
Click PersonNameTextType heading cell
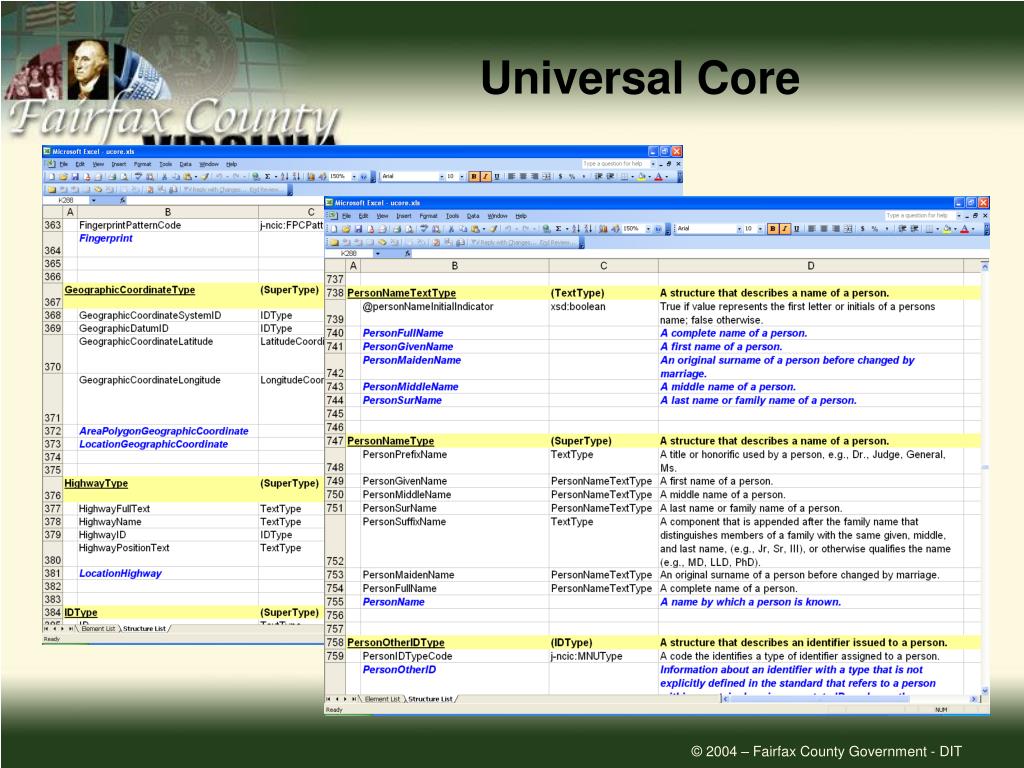coord(401,293)
